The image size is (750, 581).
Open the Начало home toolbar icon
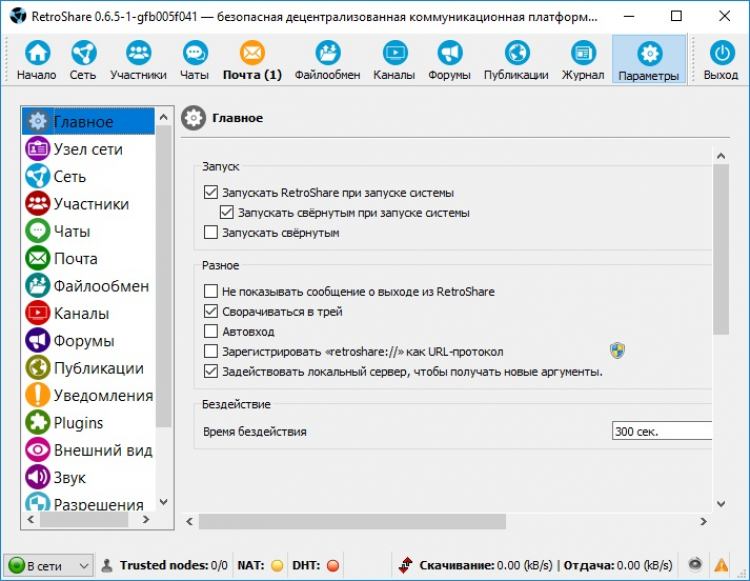click(37, 60)
